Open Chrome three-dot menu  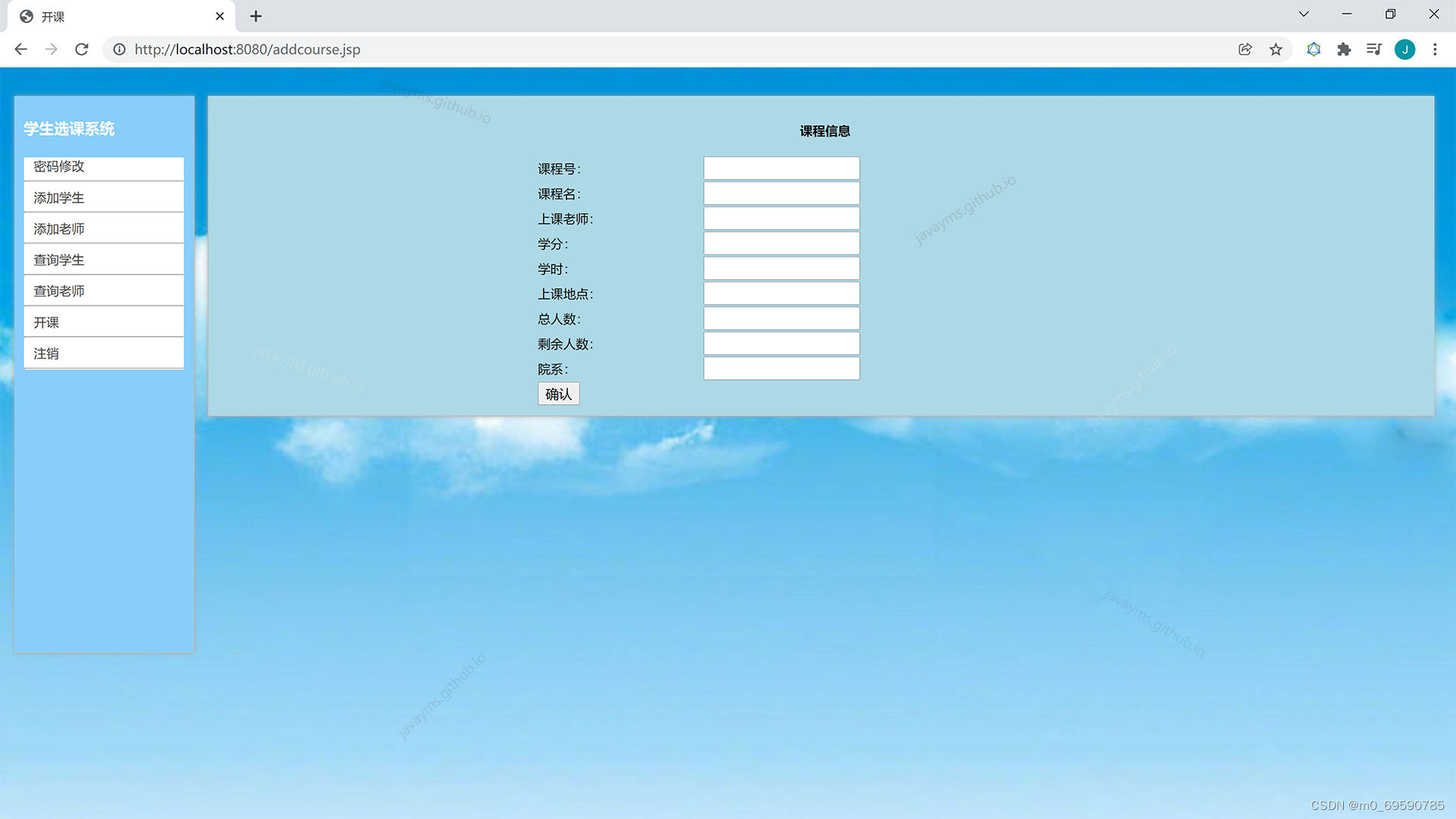(1435, 49)
